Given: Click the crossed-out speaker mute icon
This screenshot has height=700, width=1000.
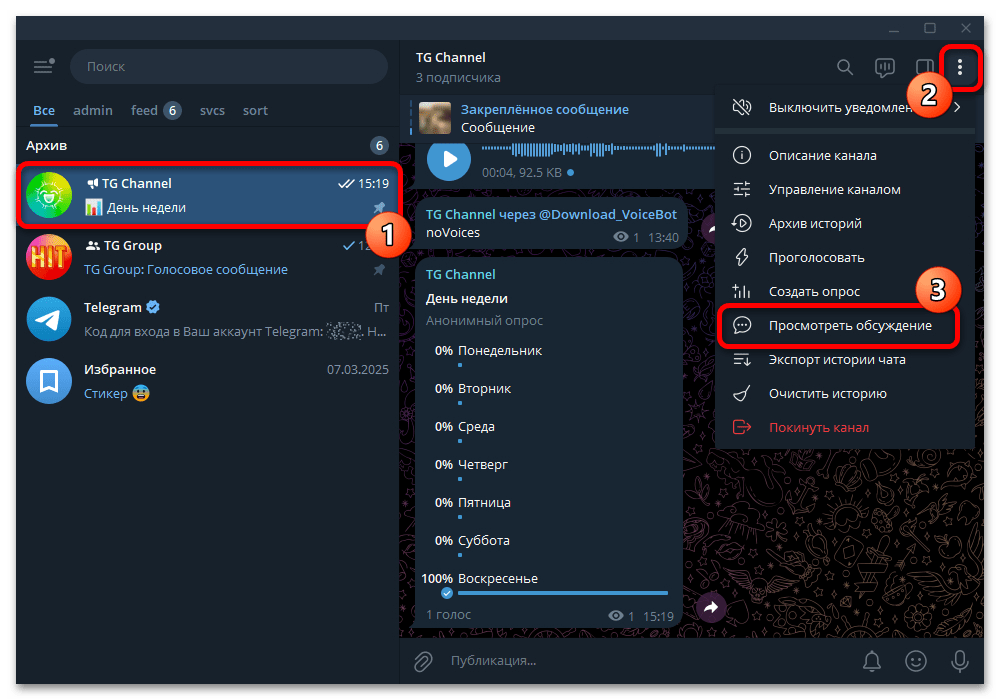Looking at the screenshot, I should (742, 107).
